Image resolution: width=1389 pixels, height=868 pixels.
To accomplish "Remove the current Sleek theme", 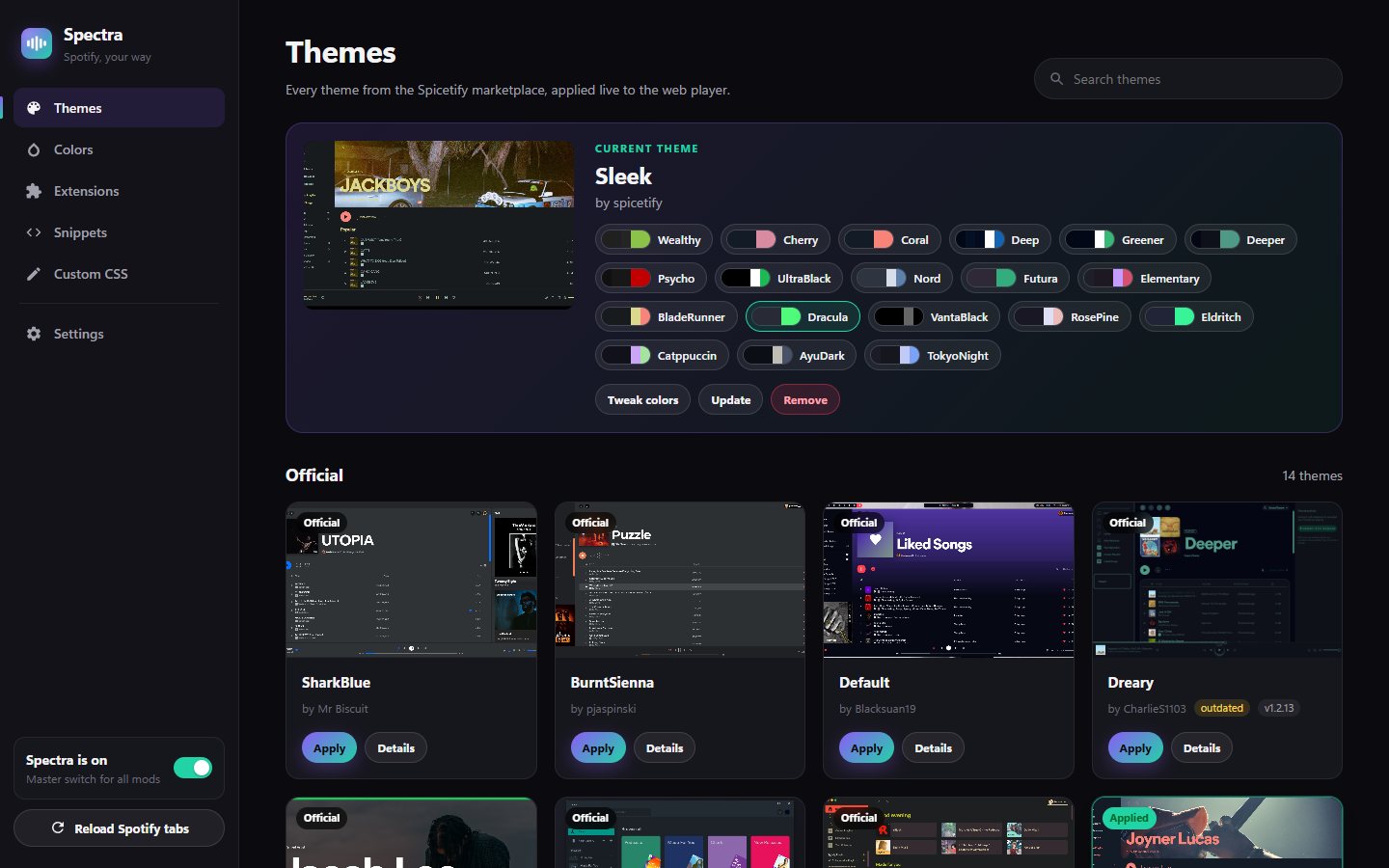I will point(805,400).
